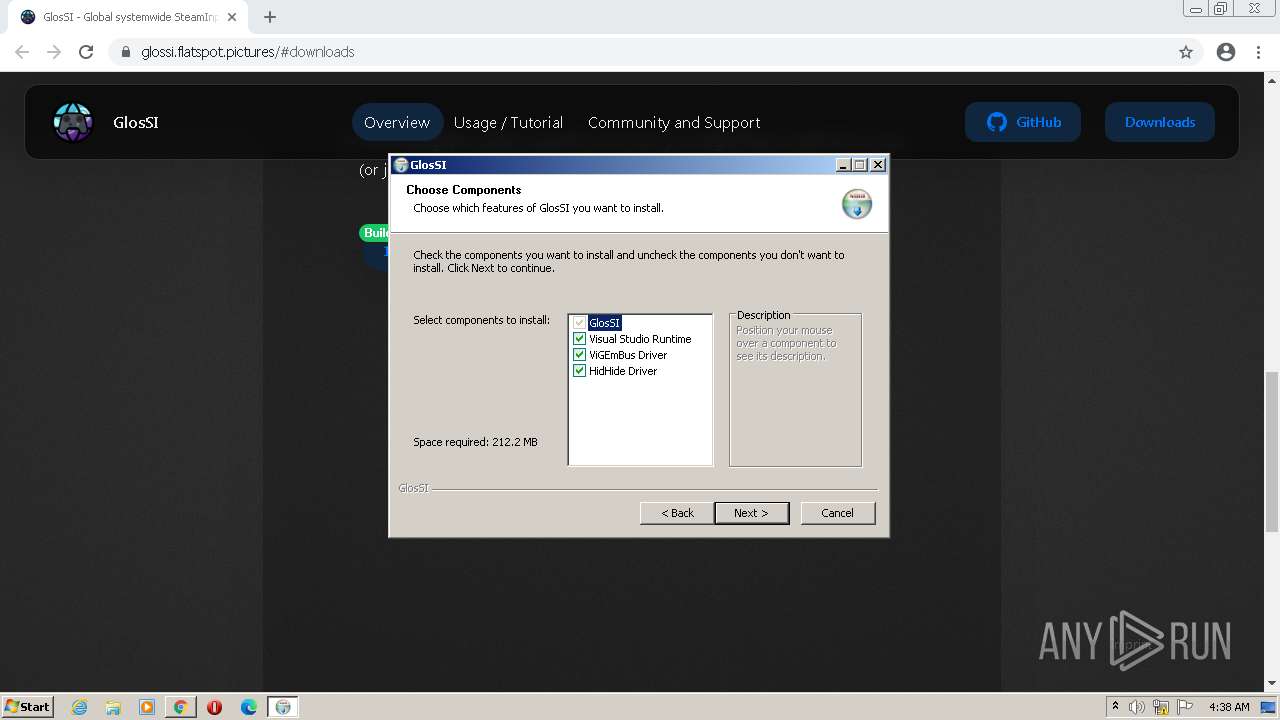Open Community and Support page
Image resolution: width=1280 pixels, height=720 pixels.
pyautogui.click(x=674, y=122)
